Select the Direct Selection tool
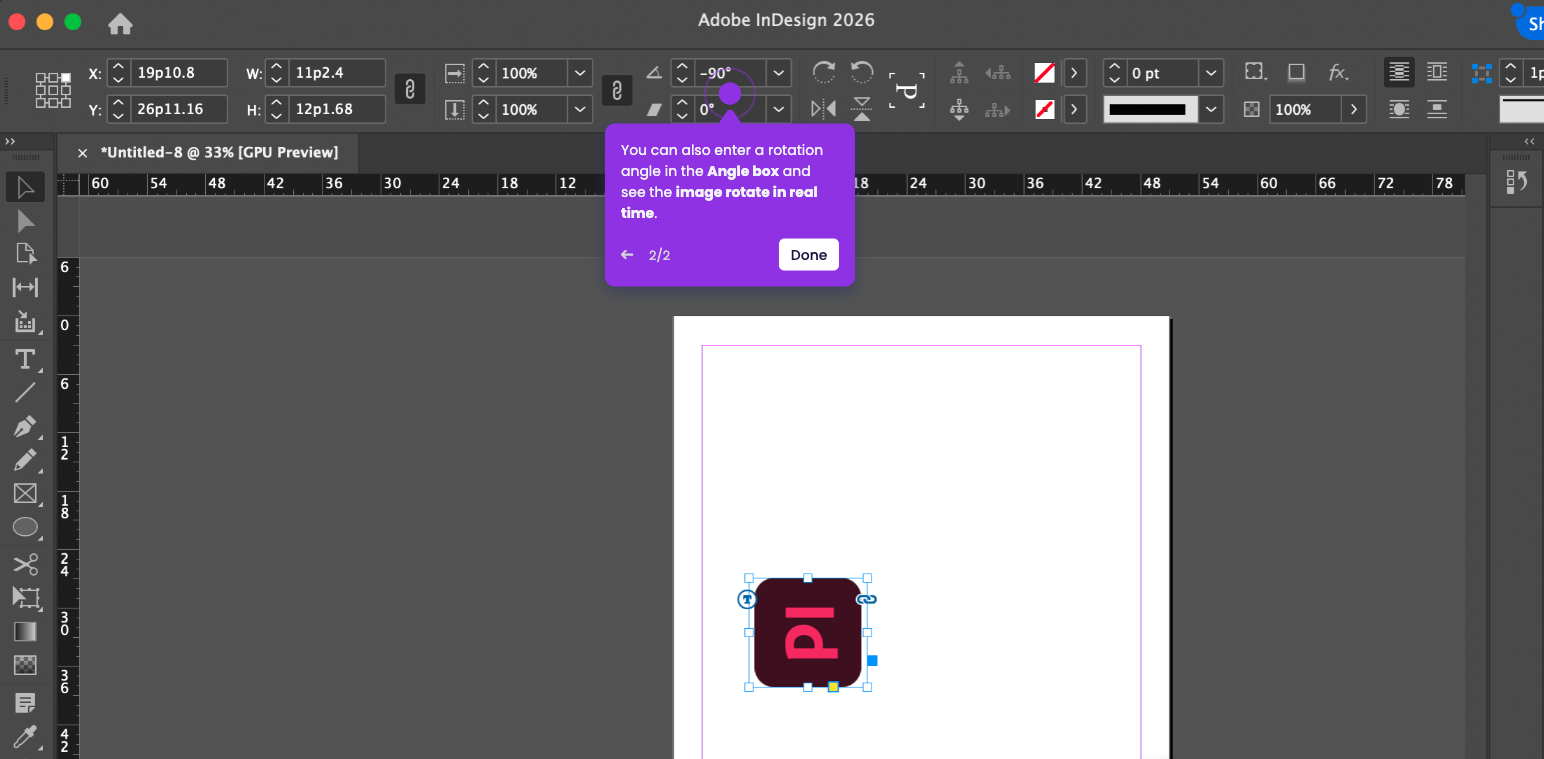This screenshot has height=759, width=1544. click(26, 221)
